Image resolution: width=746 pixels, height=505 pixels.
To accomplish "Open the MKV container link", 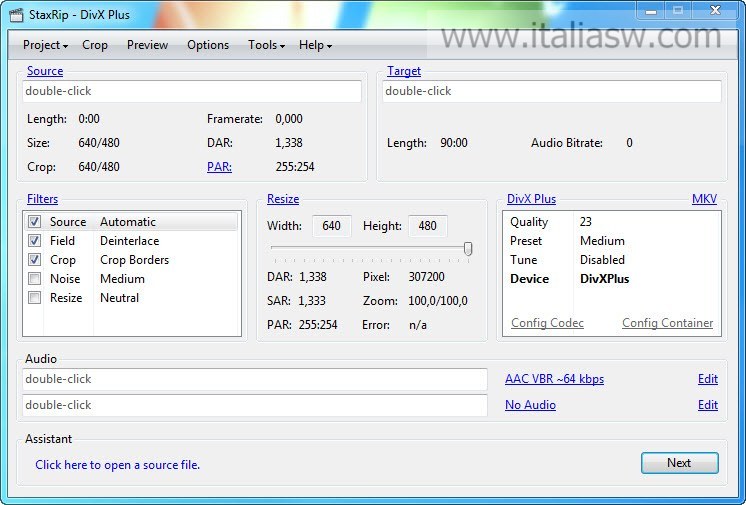I will pos(704,199).
